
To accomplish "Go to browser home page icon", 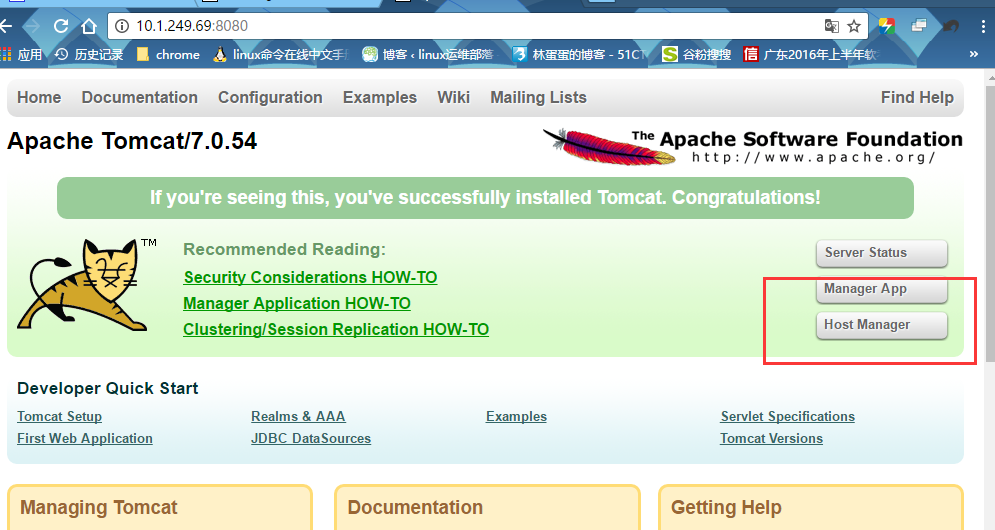I will (x=89, y=26).
